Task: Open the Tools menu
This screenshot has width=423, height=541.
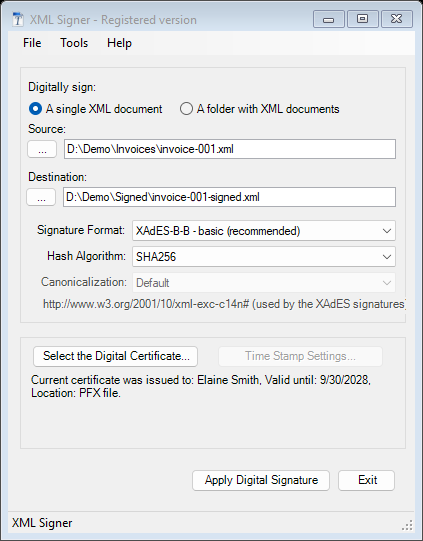Action: (74, 43)
